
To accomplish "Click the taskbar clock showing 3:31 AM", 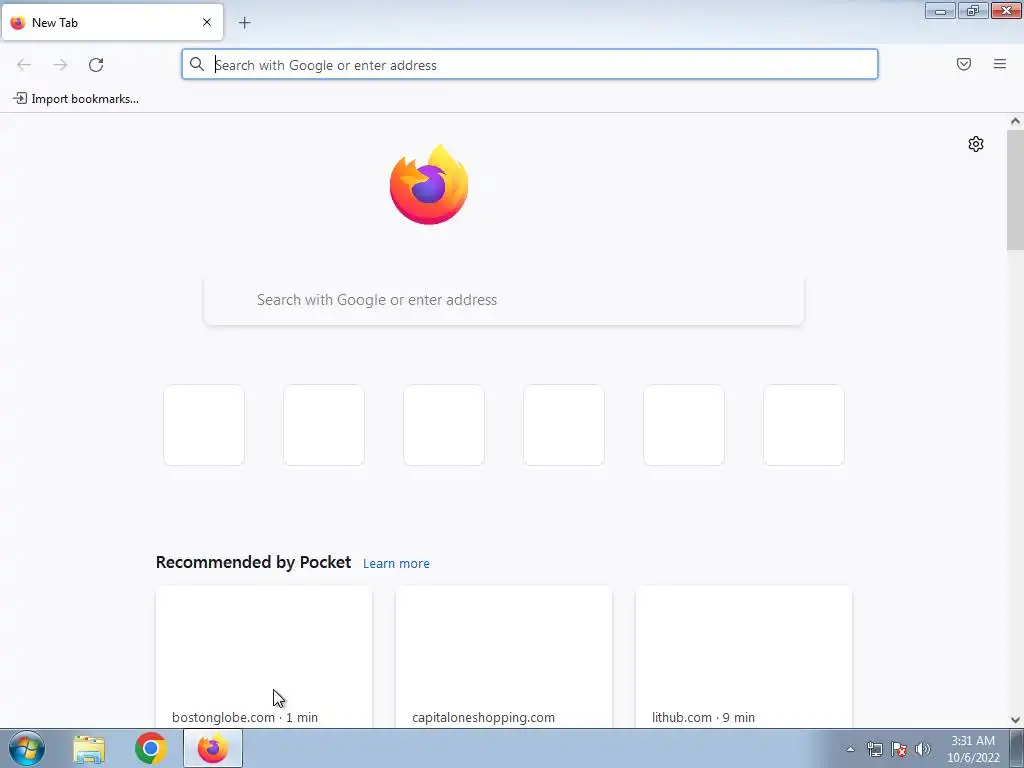I will click(x=973, y=749).
